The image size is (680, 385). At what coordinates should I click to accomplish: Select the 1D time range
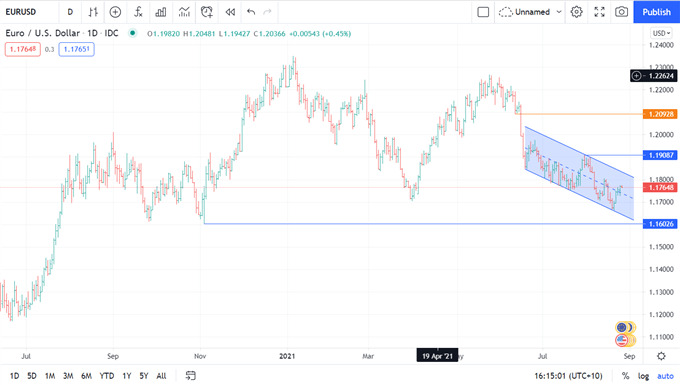tap(14, 376)
